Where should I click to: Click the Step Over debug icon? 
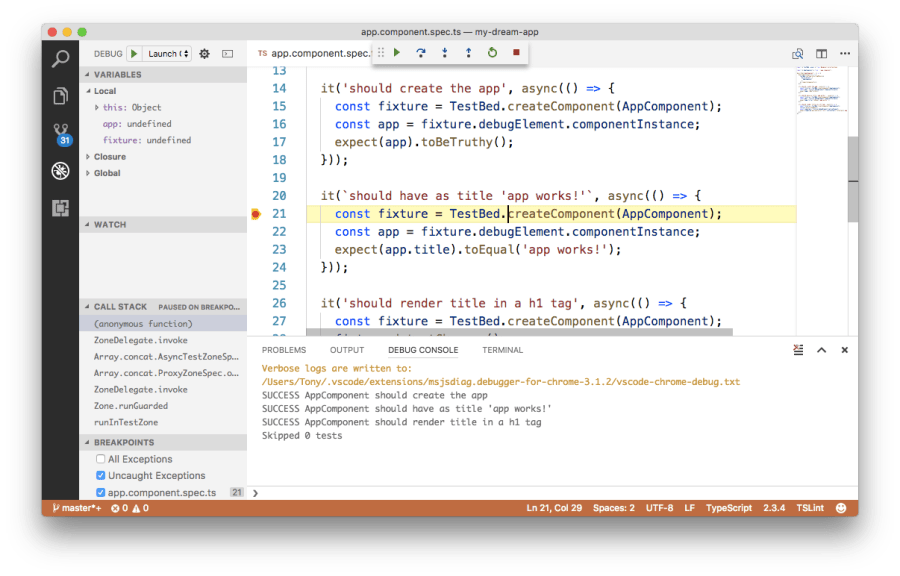[421, 53]
